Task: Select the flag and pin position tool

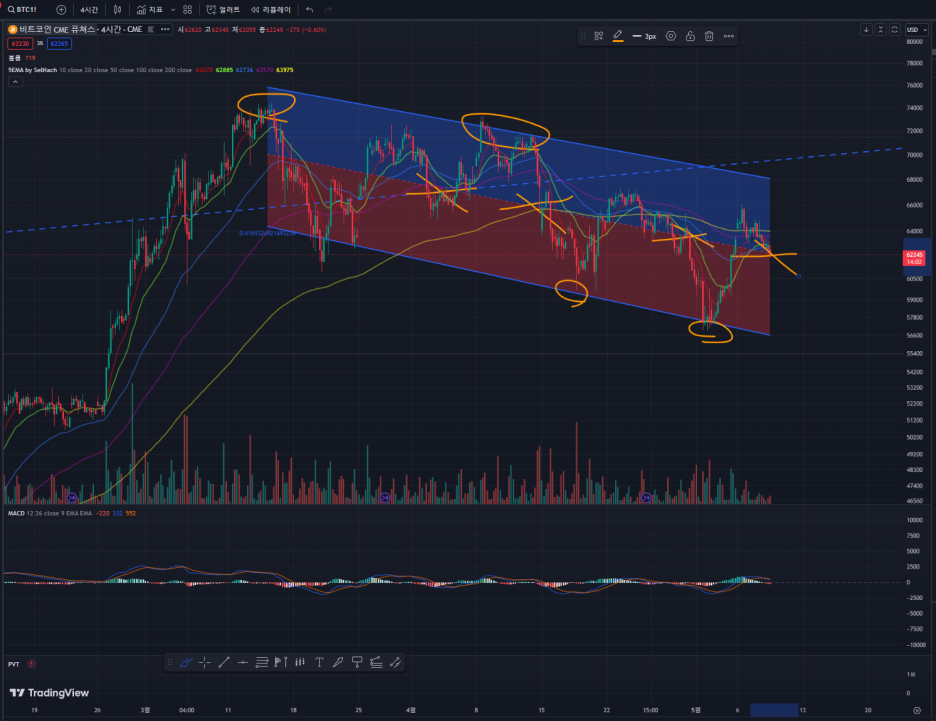Action: click(281, 662)
